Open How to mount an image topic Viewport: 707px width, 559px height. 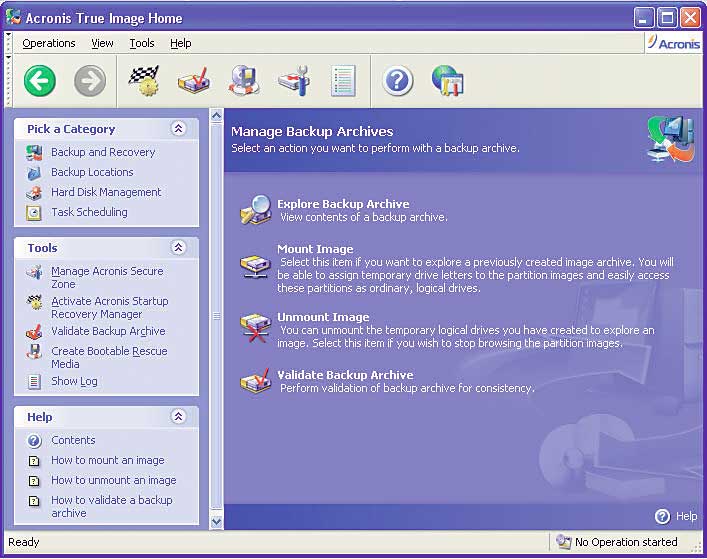click(108, 461)
